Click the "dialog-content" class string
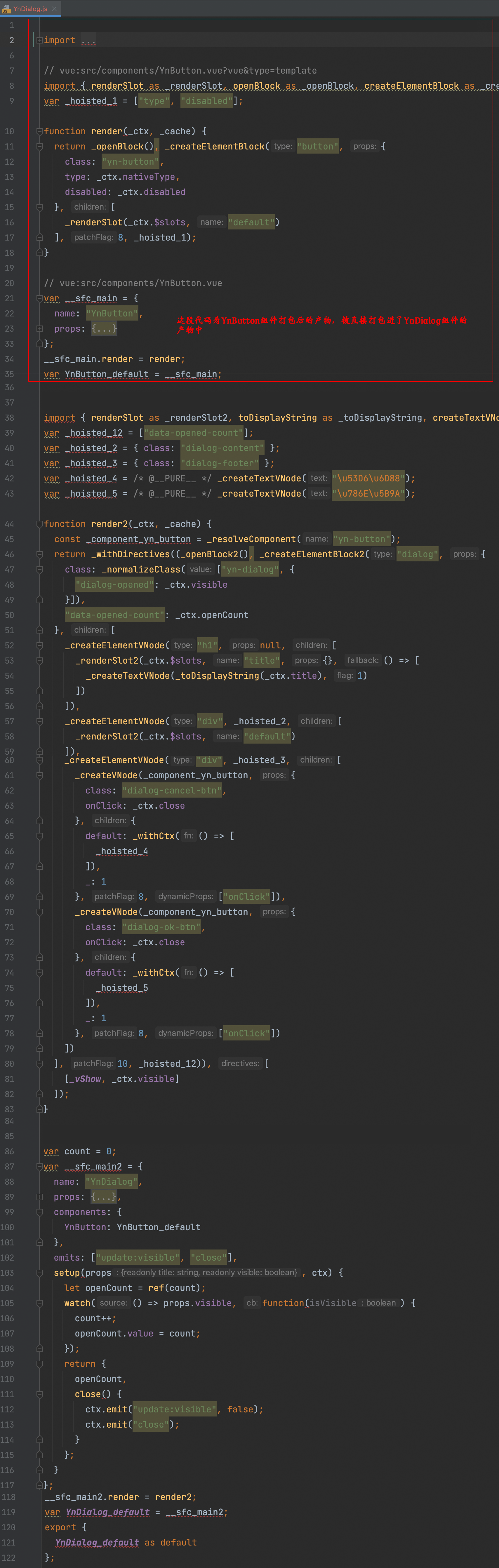 click(223, 448)
